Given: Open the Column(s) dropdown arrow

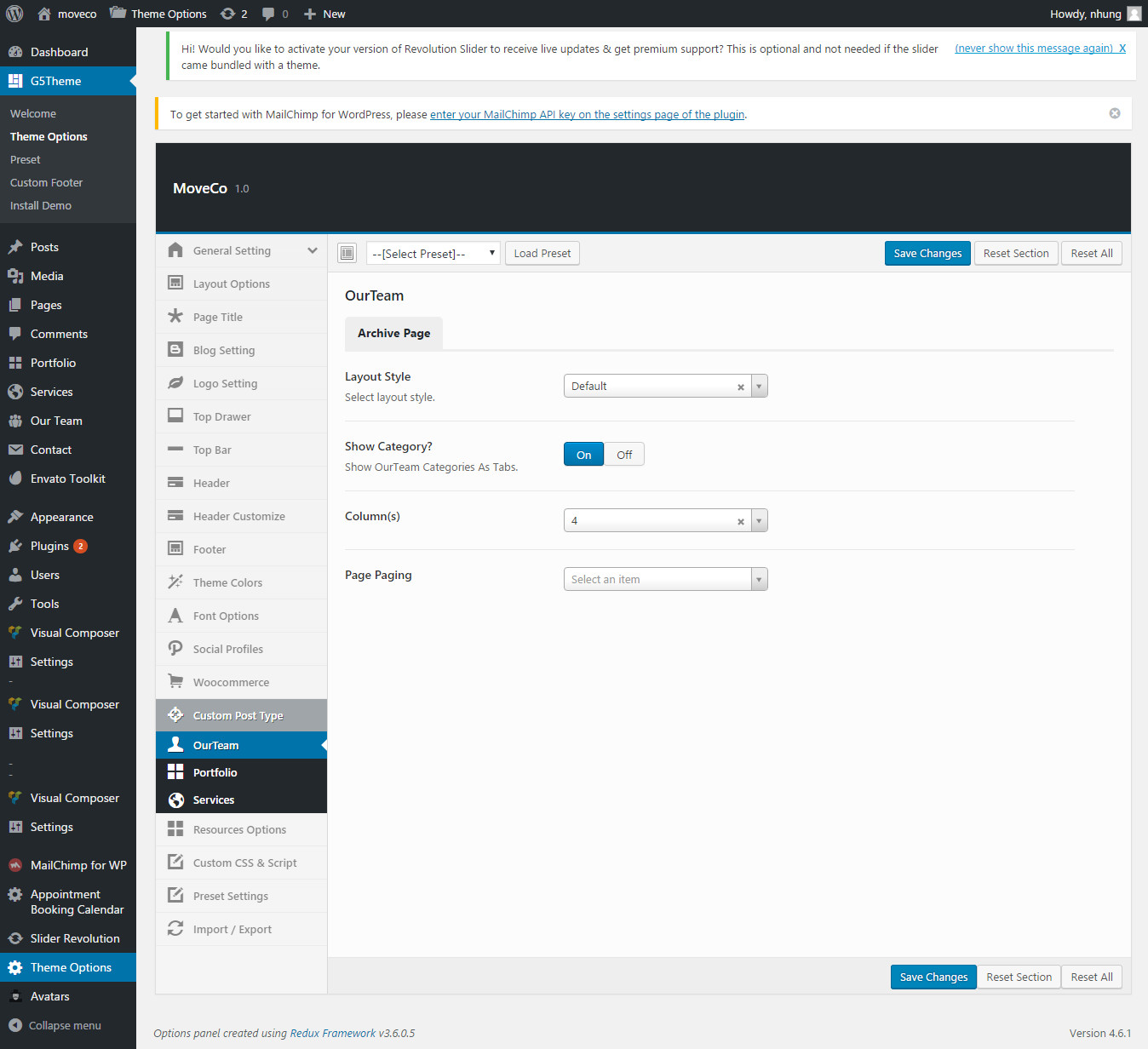Looking at the screenshot, I should 759,520.
